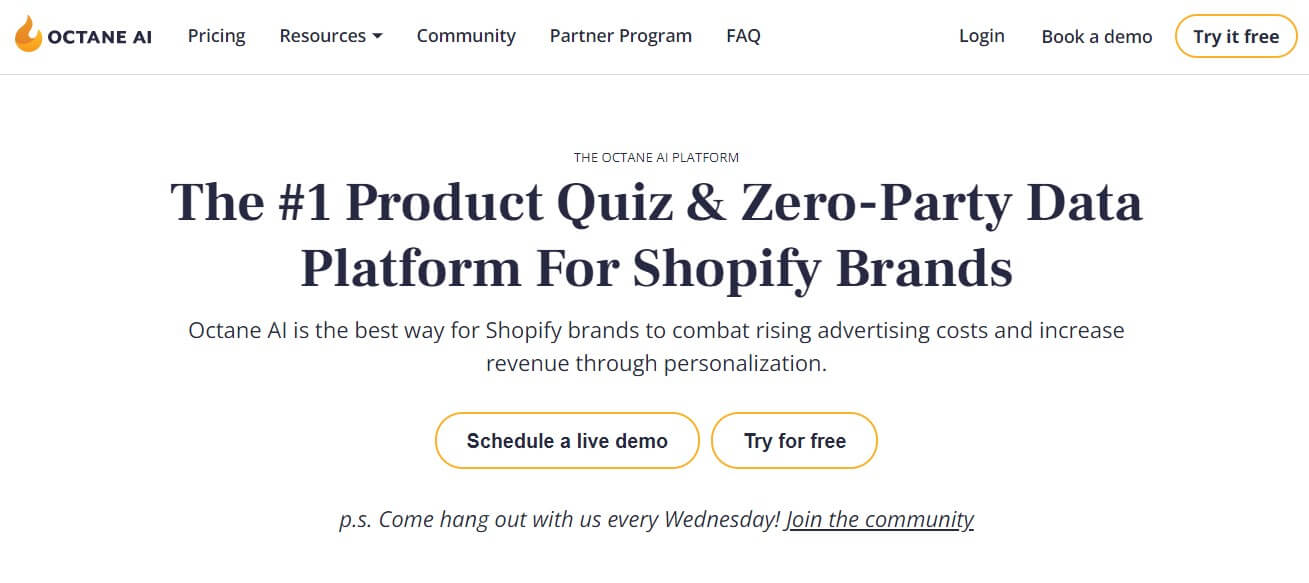Click the Try it free button
Image resolution: width=1309 pixels, height=583 pixels.
pyautogui.click(x=1236, y=36)
